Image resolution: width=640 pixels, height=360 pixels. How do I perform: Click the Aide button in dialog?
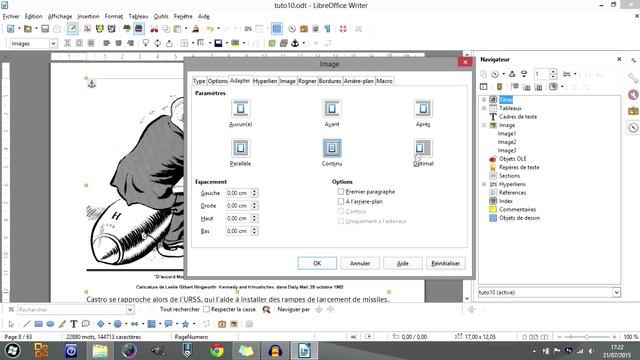(403, 263)
